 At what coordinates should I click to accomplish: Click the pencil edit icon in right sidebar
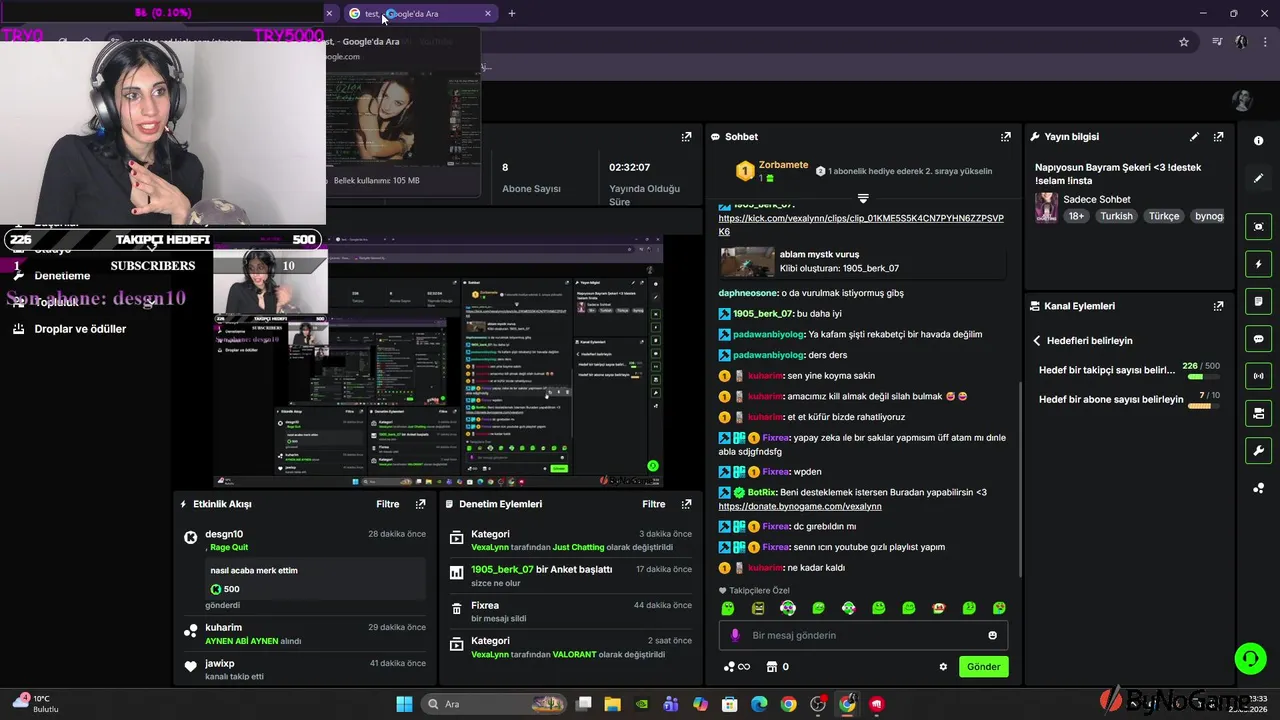1258,178
